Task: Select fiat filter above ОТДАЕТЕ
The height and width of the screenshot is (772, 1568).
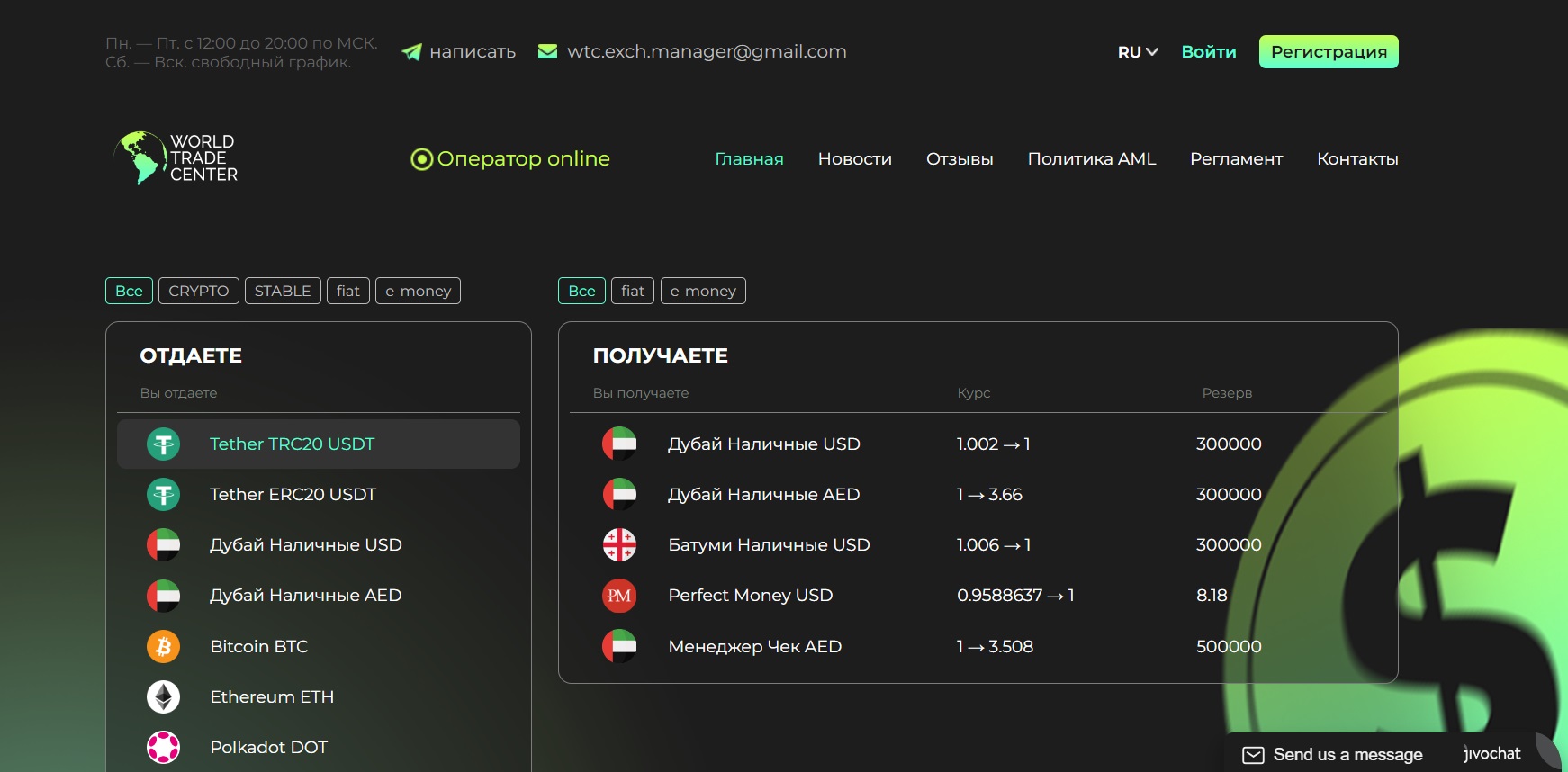Action: click(x=348, y=291)
